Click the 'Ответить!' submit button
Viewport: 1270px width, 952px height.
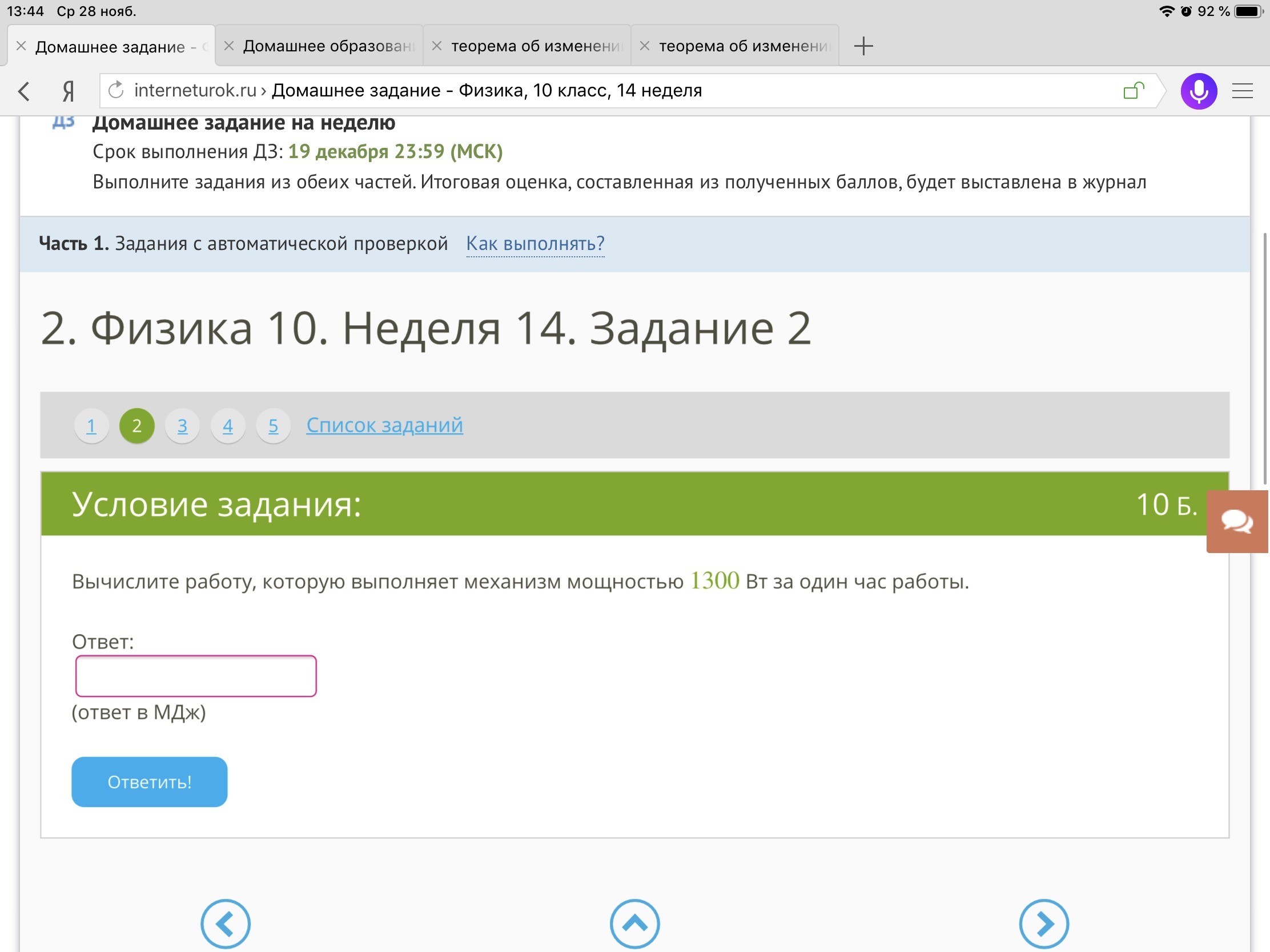coord(149,781)
